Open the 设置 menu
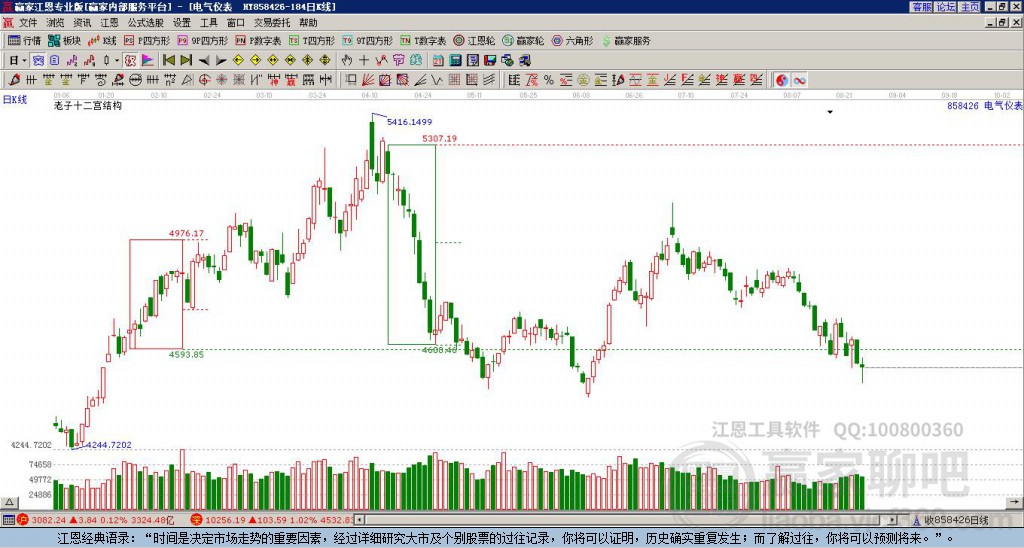Screen dimensions: 1024x548 point(182,23)
